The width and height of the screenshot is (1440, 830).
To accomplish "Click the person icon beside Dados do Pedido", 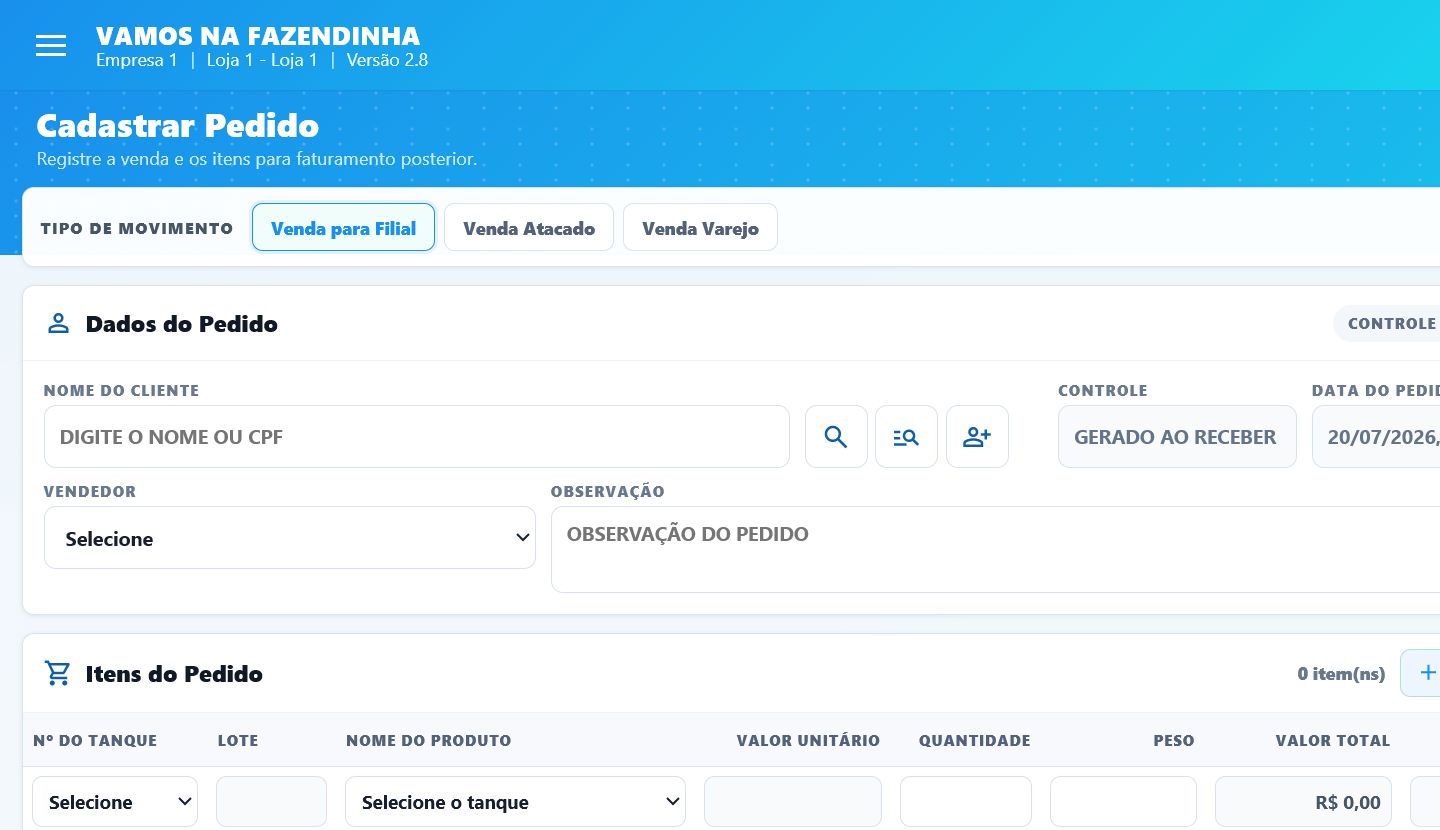I will 58,323.
